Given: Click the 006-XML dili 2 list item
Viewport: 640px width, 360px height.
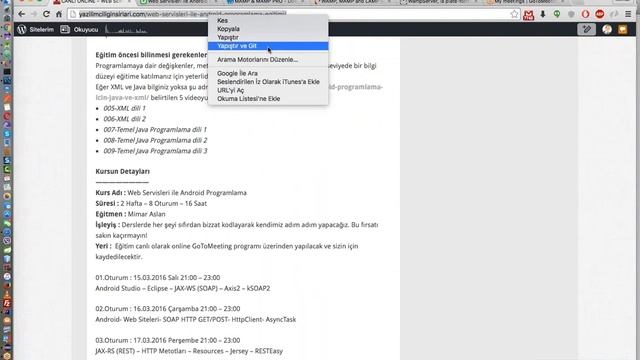Looking at the screenshot, I should tap(124, 119).
